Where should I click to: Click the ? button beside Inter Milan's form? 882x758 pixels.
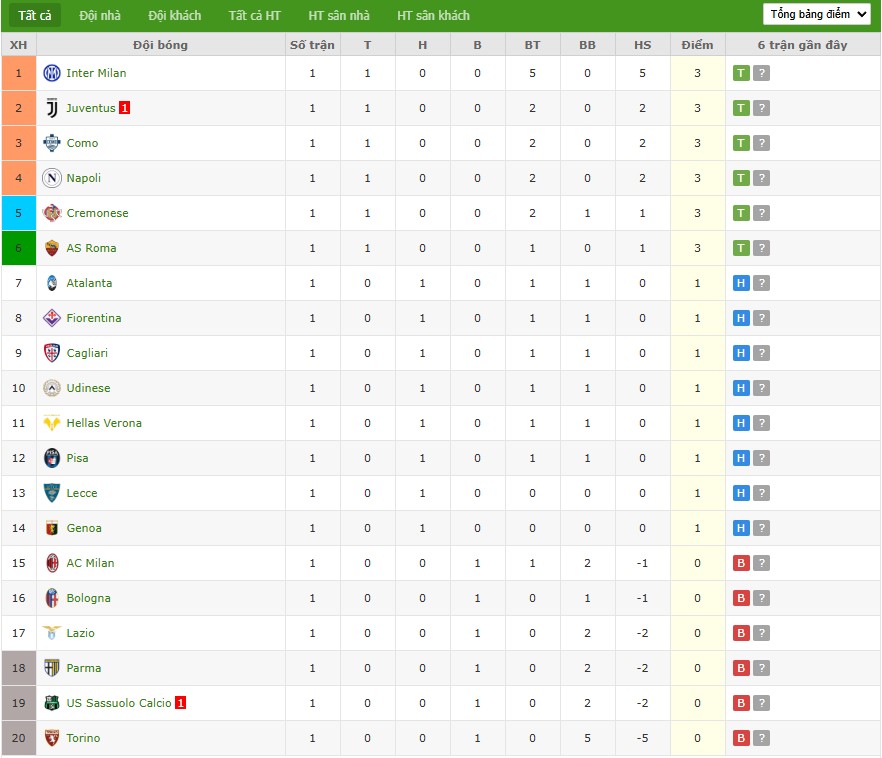coord(763,73)
